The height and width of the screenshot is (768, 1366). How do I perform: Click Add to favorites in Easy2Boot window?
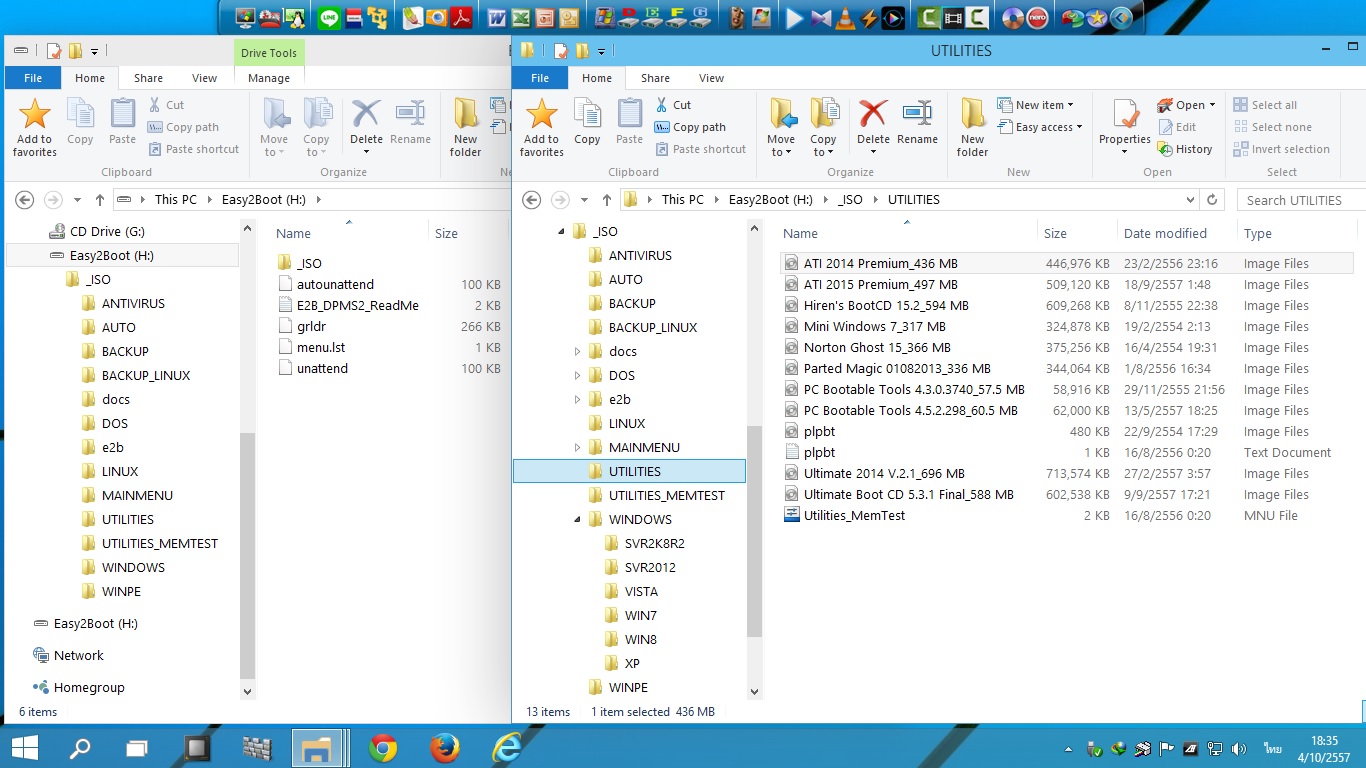(x=34, y=127)
